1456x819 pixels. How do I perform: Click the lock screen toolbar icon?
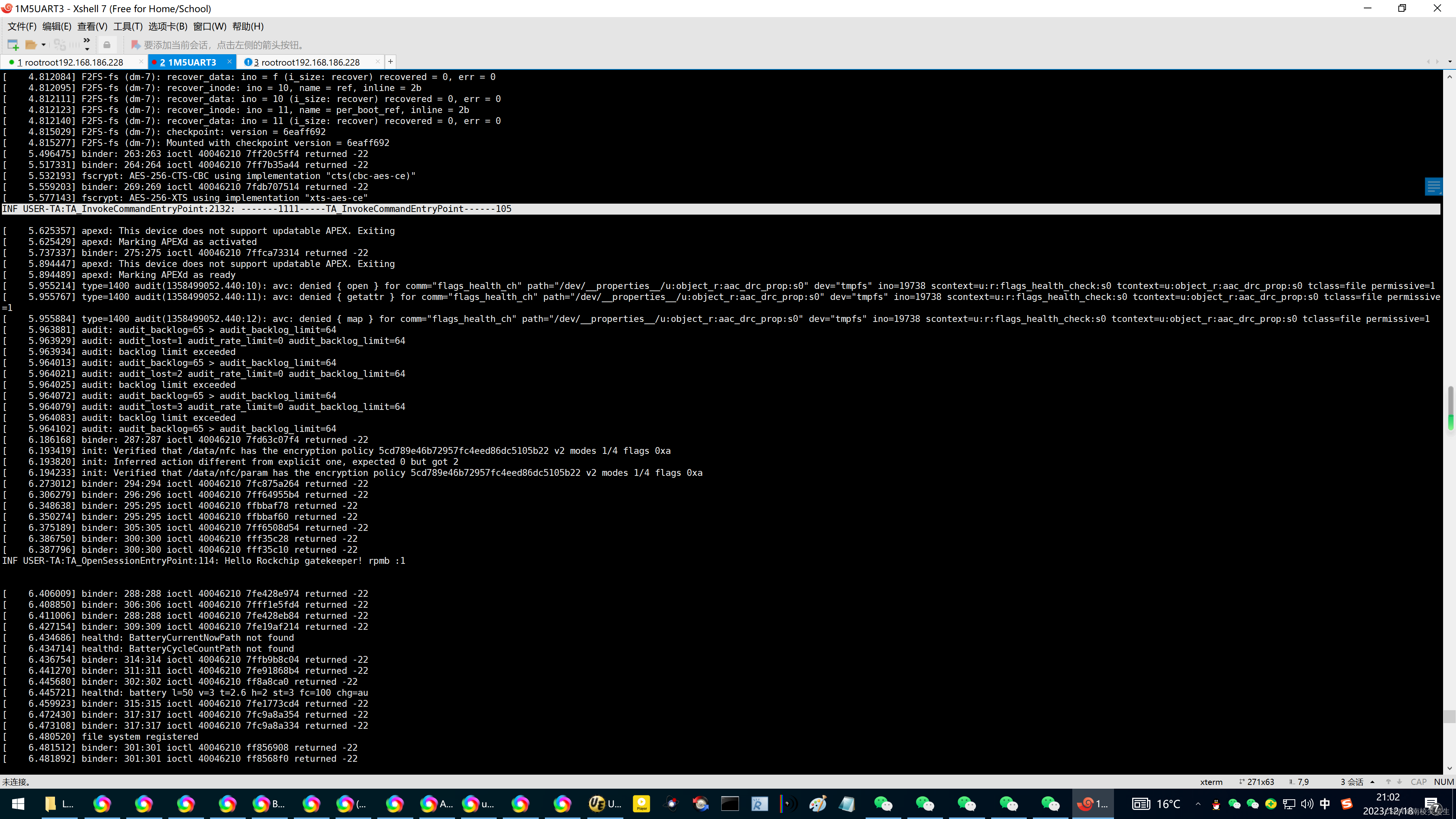(107, 45)
